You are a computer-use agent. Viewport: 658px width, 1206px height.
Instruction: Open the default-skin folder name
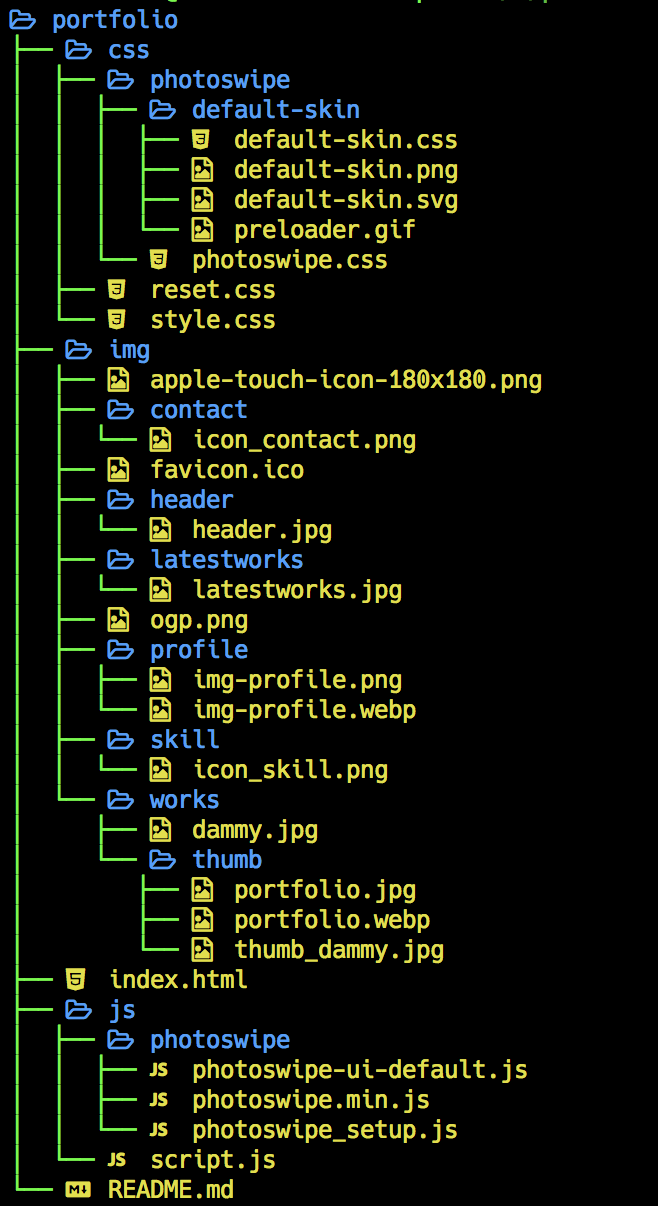(276, 110)
